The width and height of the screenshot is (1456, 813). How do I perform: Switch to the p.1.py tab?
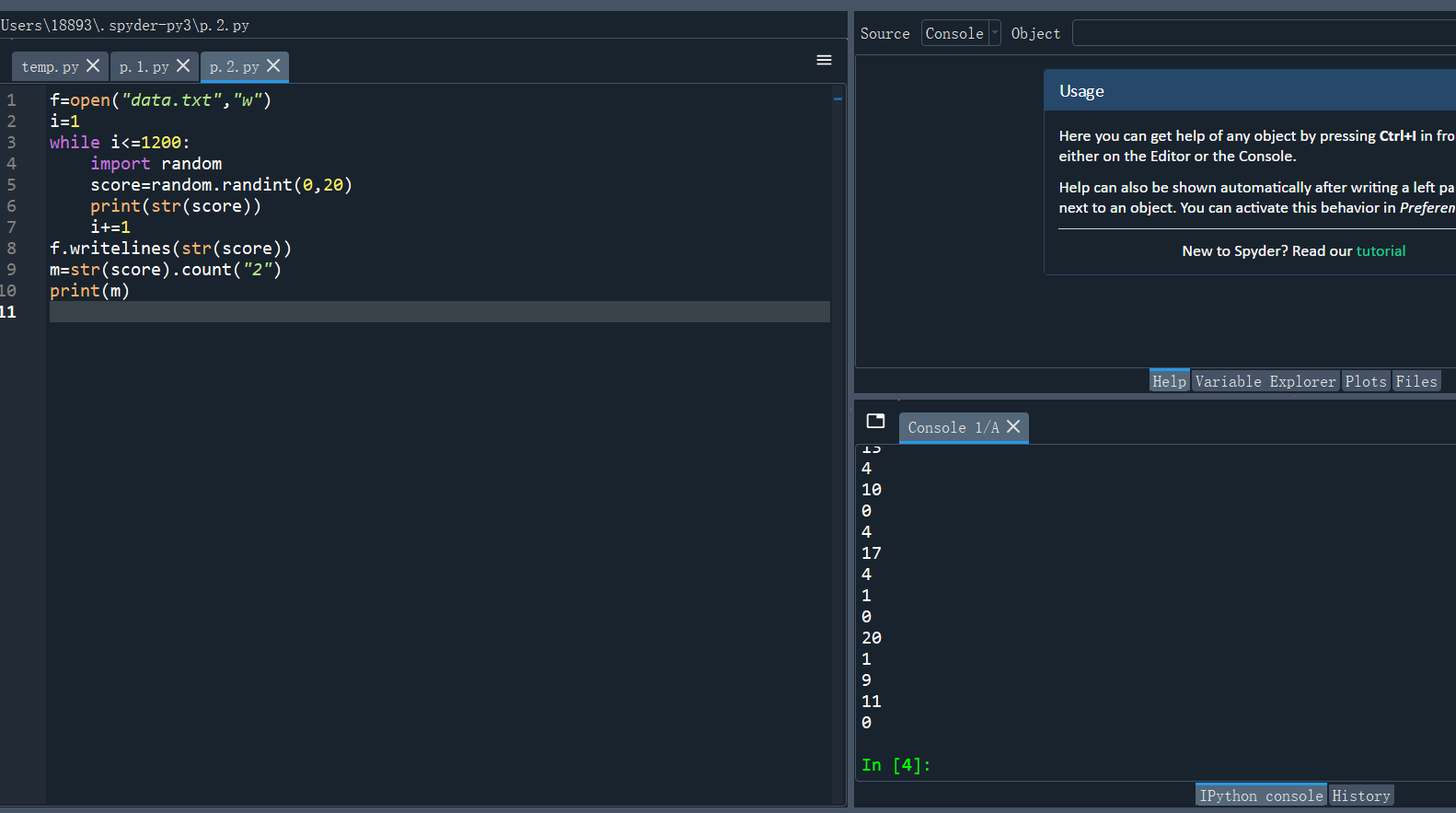tap(144, 67)
